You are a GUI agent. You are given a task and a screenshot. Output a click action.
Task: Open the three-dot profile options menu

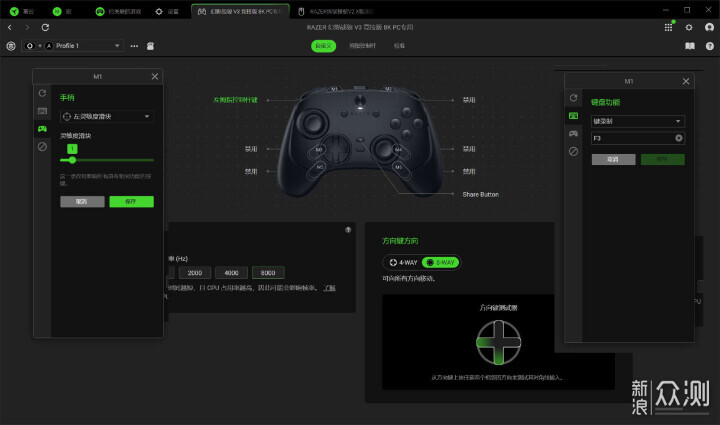click(x=134, y=46)
